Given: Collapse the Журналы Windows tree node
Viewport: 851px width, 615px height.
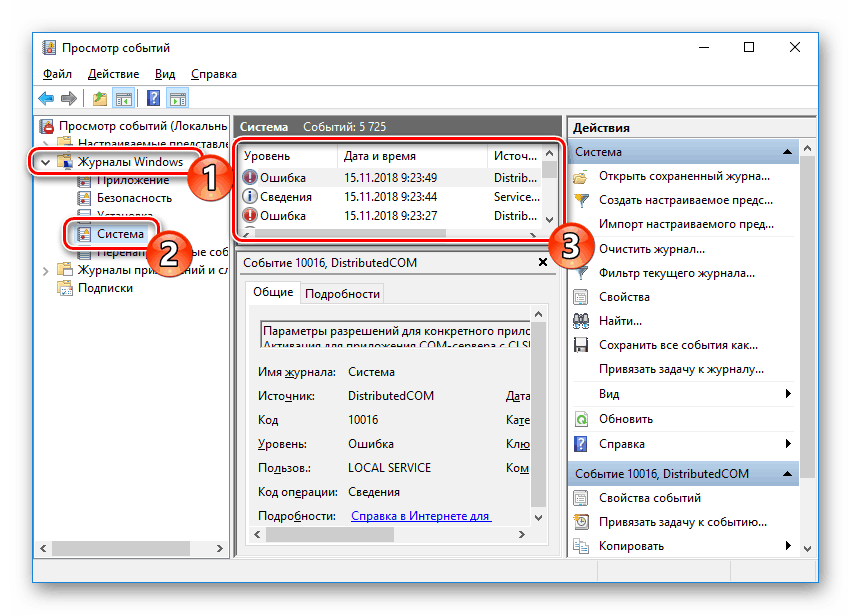Looking at the screenshot, I should 45,160.
